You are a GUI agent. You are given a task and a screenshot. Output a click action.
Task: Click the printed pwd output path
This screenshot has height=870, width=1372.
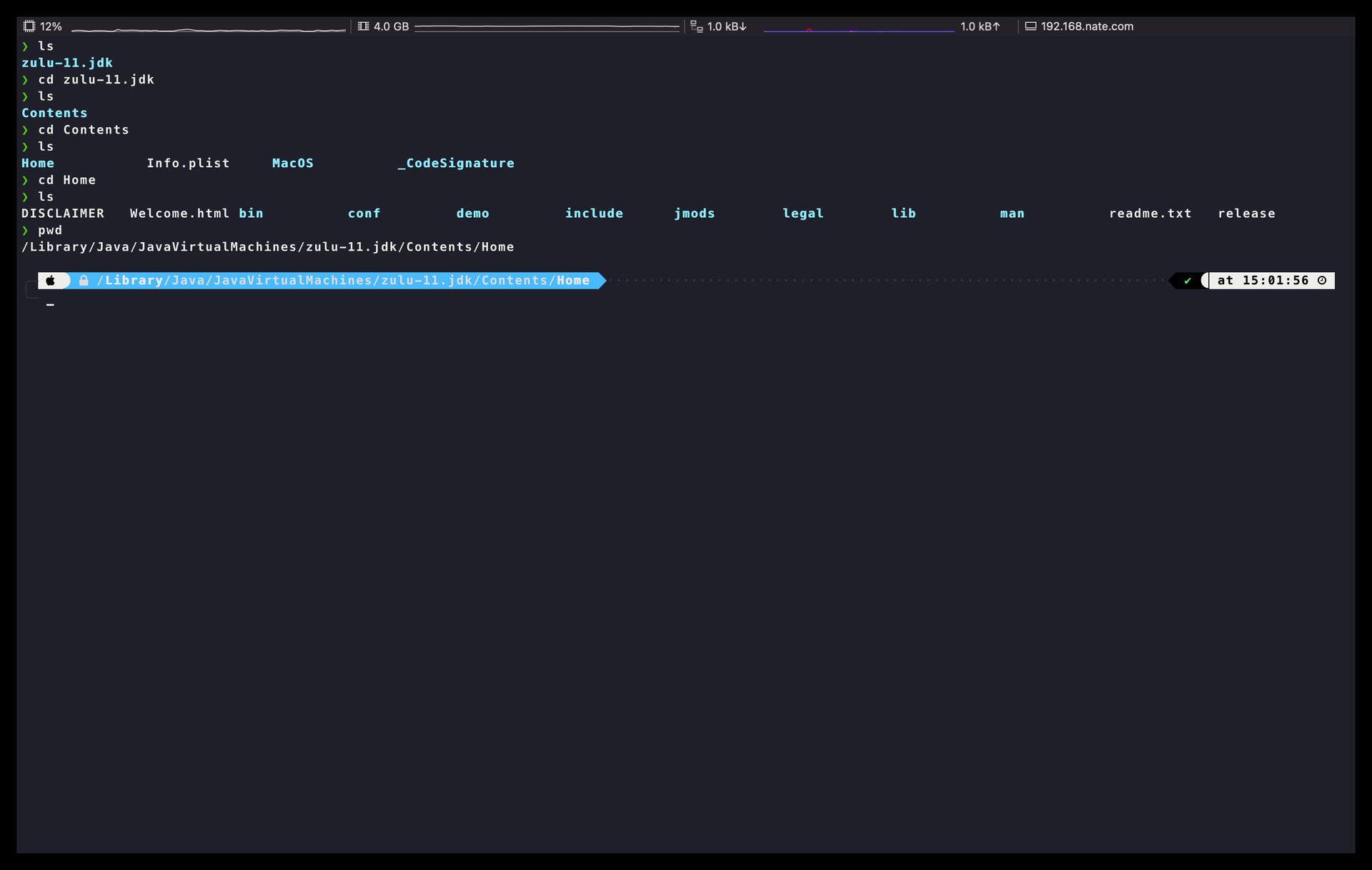267,247
